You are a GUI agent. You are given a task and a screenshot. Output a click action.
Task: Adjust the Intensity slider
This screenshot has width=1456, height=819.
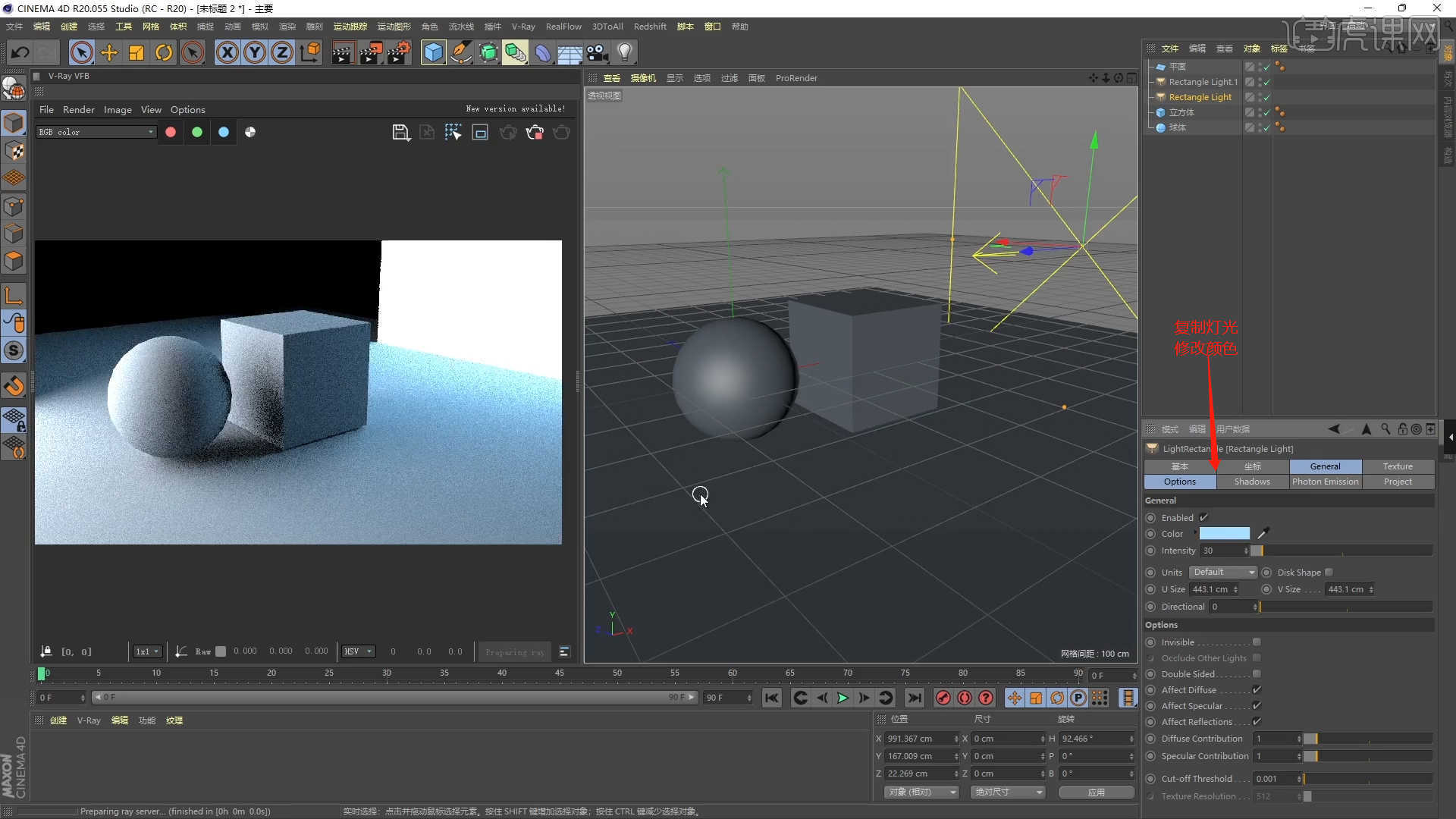coord(1342,551)
